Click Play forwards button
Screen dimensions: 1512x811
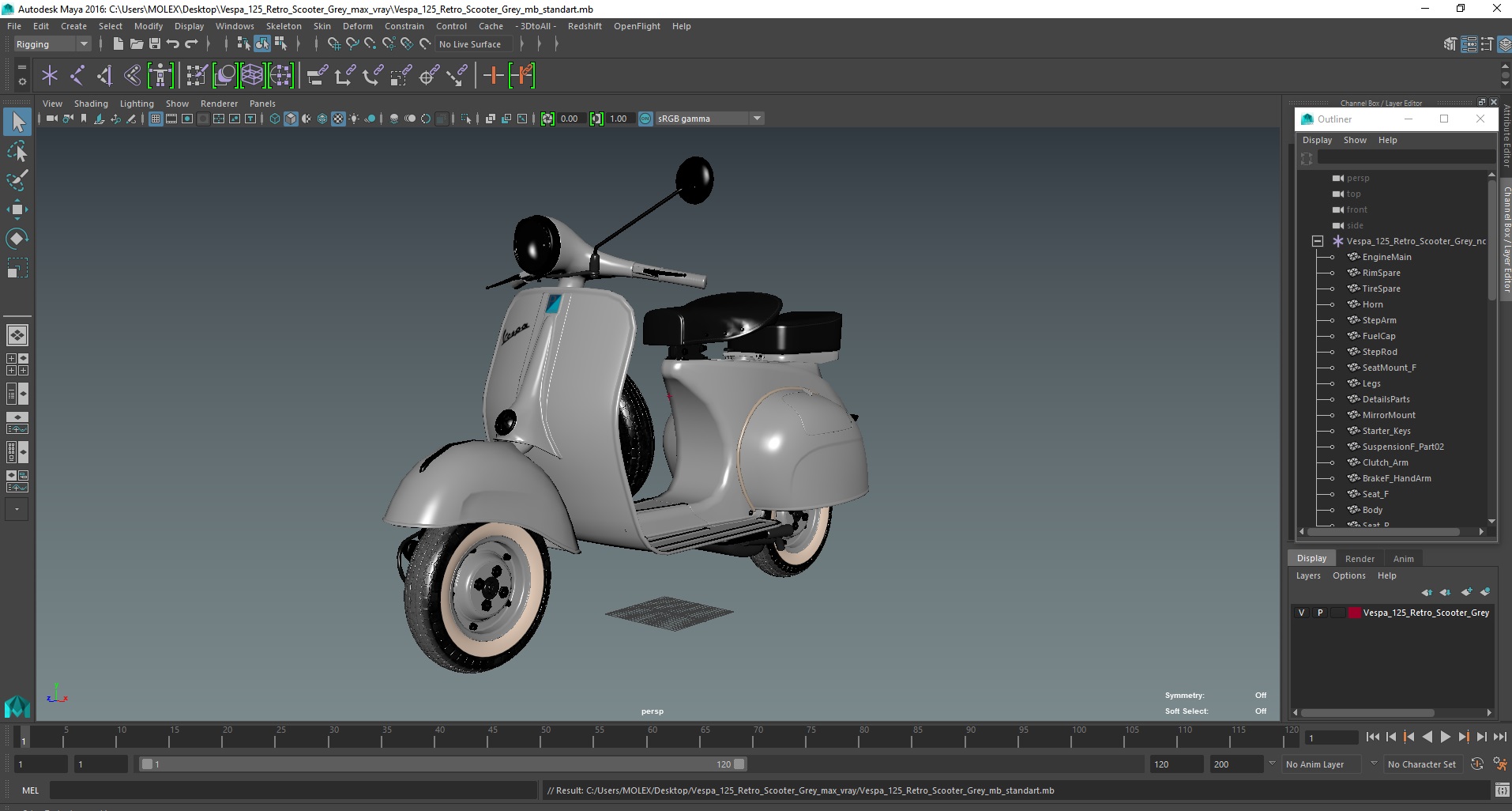click(1445, 737)
